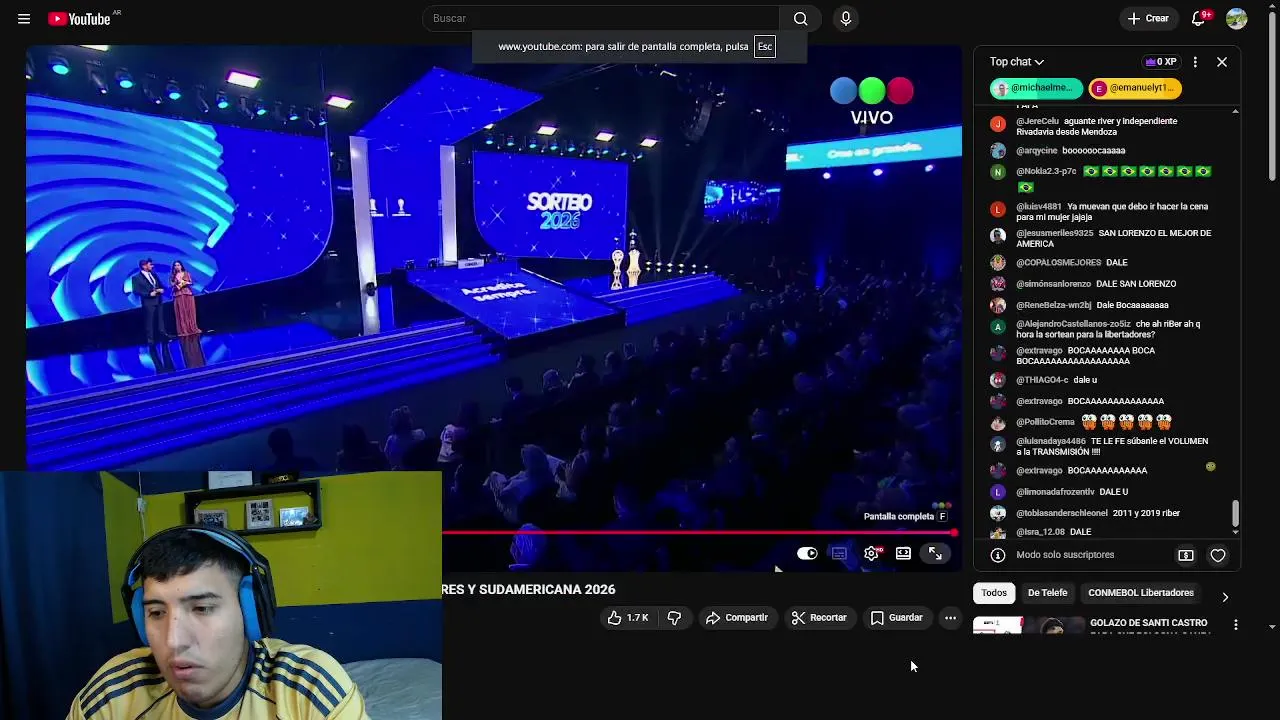Save the video with Guardar
The height and width of the screenshot is (720, 1280).
[x=896, y=618]
